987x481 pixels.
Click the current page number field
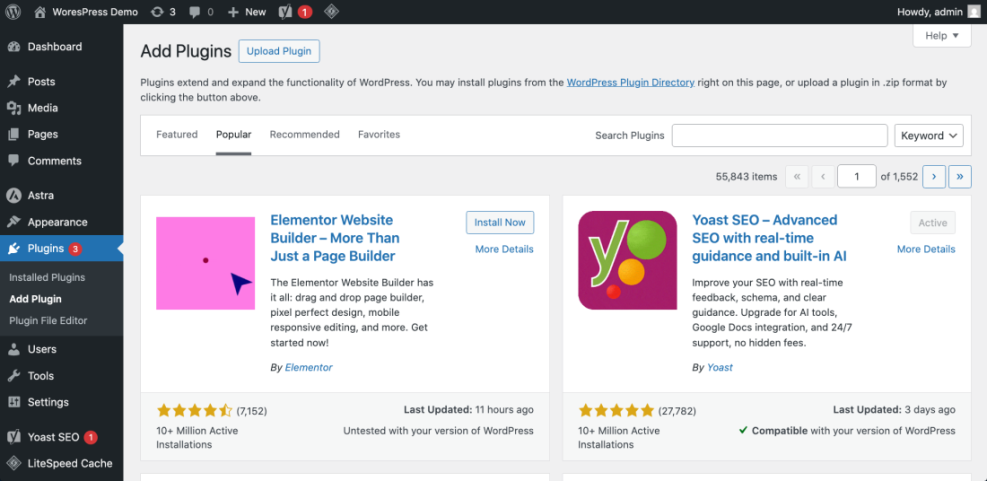click(857, 176)
